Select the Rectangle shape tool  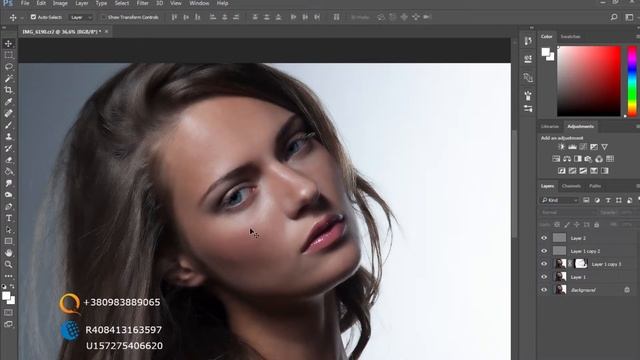(x=8, y=241)
